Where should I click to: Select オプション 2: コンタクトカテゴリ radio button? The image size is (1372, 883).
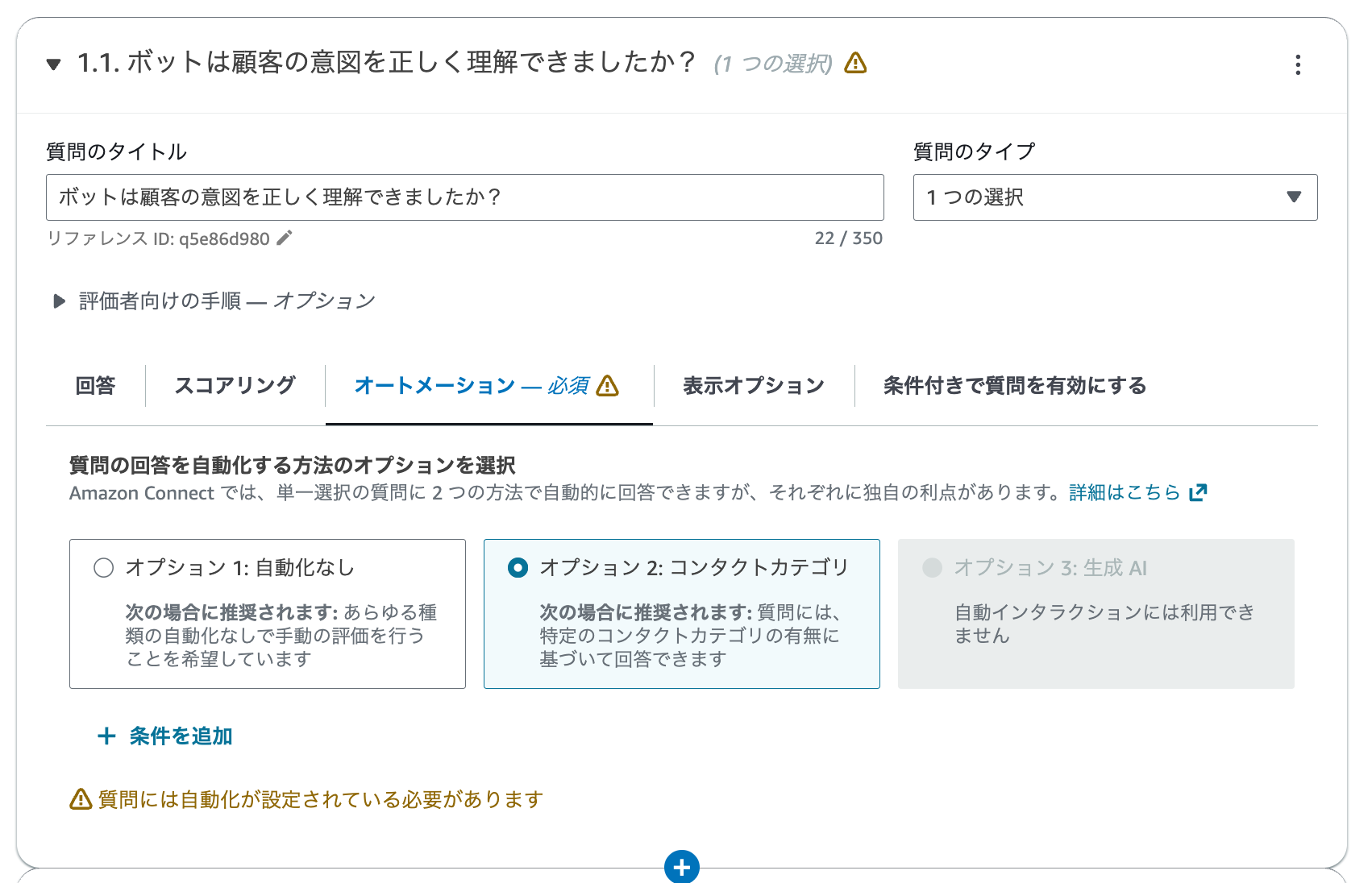click(x=518, y=567)
